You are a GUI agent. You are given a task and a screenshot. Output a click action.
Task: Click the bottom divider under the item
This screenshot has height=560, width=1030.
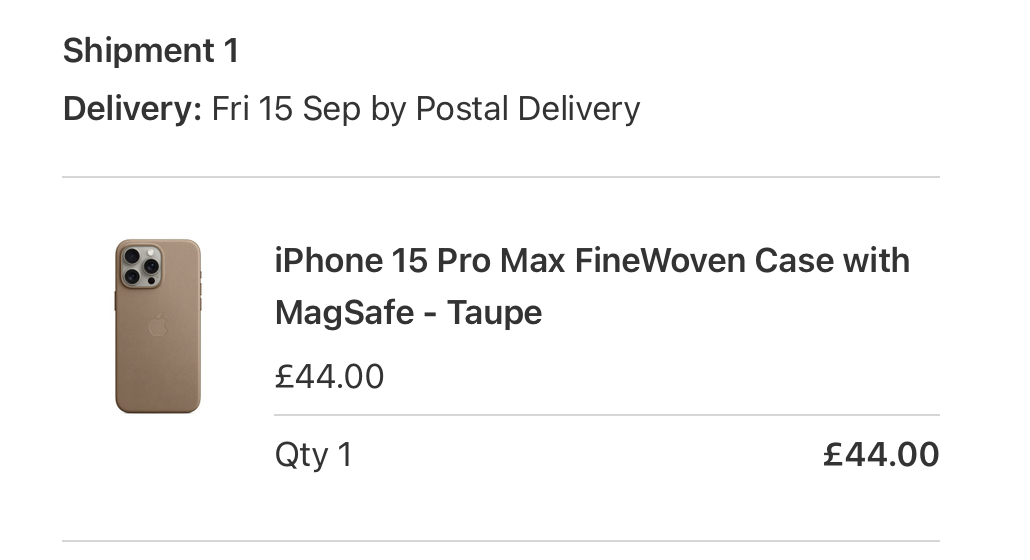coord(500,541)
